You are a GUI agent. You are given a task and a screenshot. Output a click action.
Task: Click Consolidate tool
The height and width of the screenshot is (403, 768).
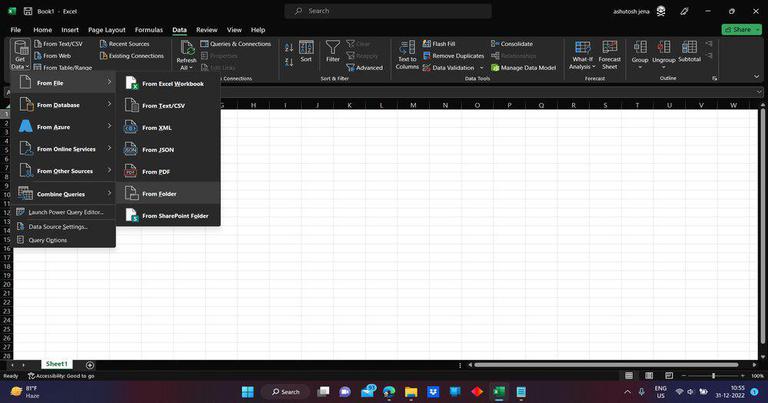[512, 44]
